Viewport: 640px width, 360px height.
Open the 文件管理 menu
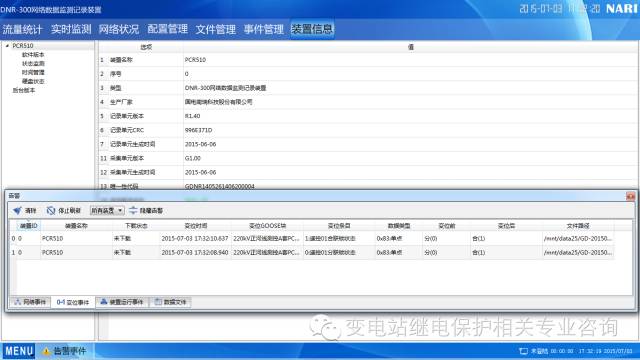pyautogui.click(x=216, y=29)
